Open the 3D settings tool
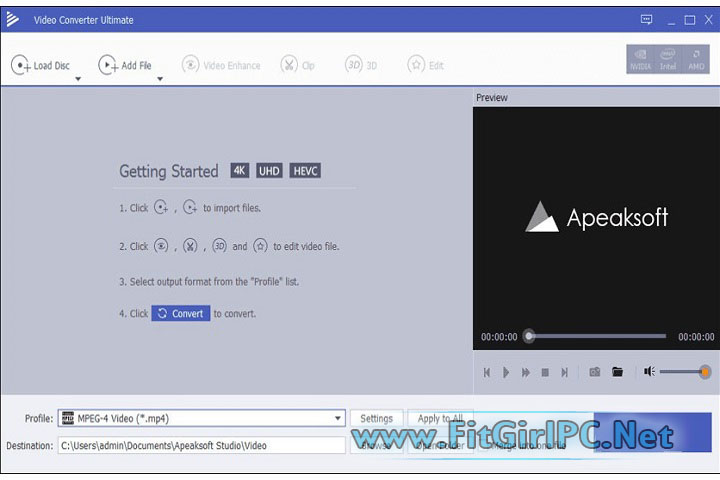The width and height of the screenshot is (720, 480). 353,65
